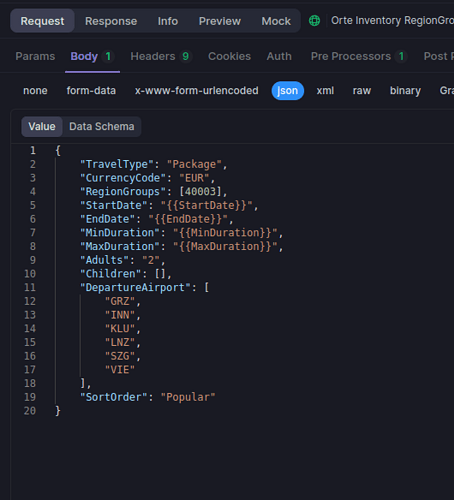The width and height of the screenshot is (454, 500).
Task: Click the "INN" airport code
Action: 120,315
